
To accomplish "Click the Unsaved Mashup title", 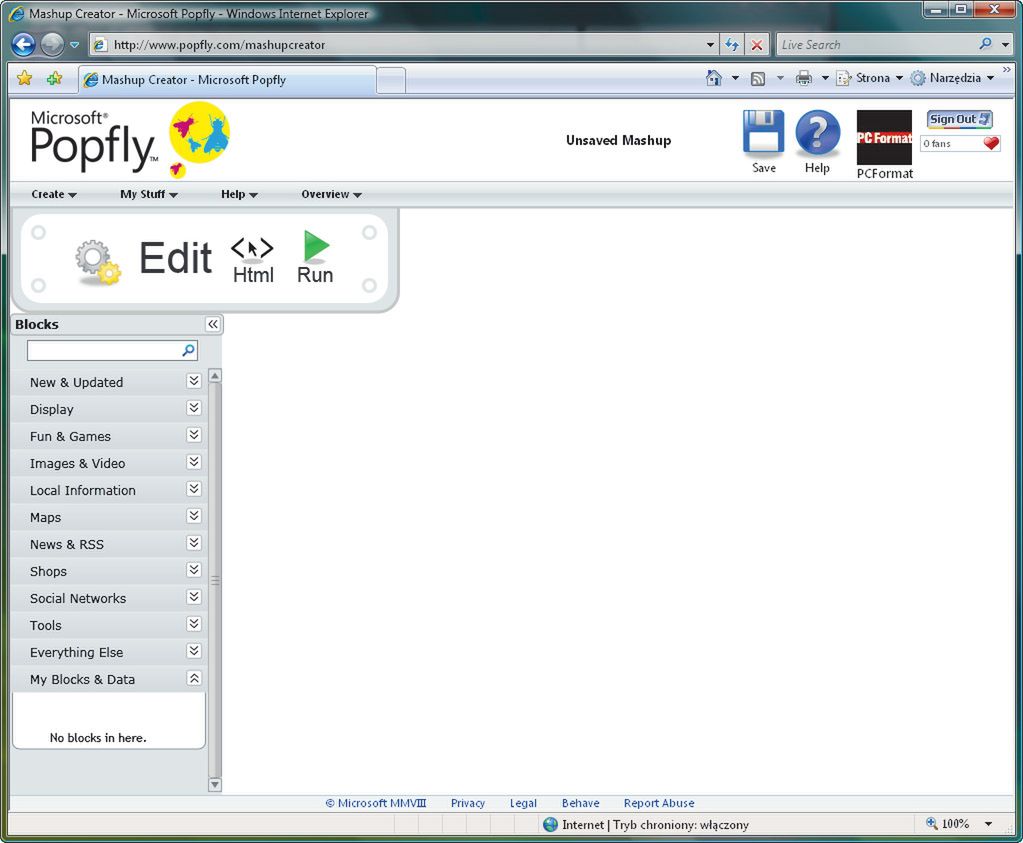I will tap(618, 140).
